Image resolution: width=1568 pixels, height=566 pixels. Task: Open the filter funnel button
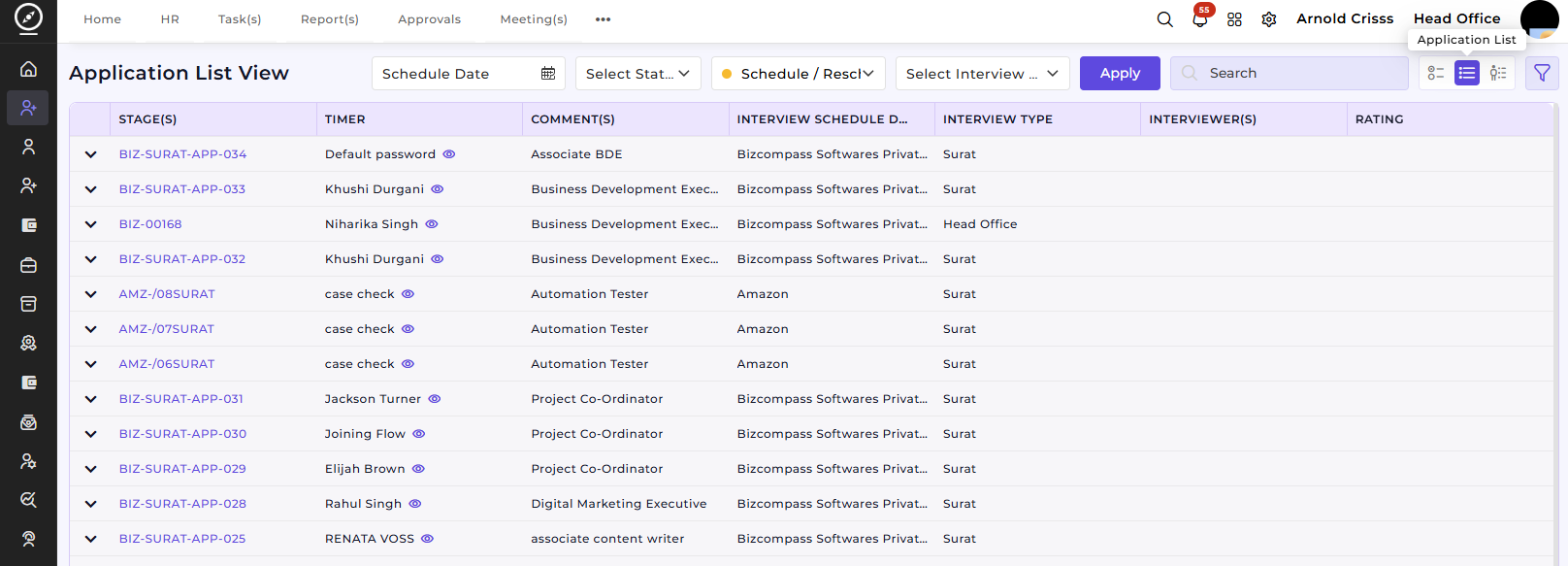click(x=1542, y=73)
